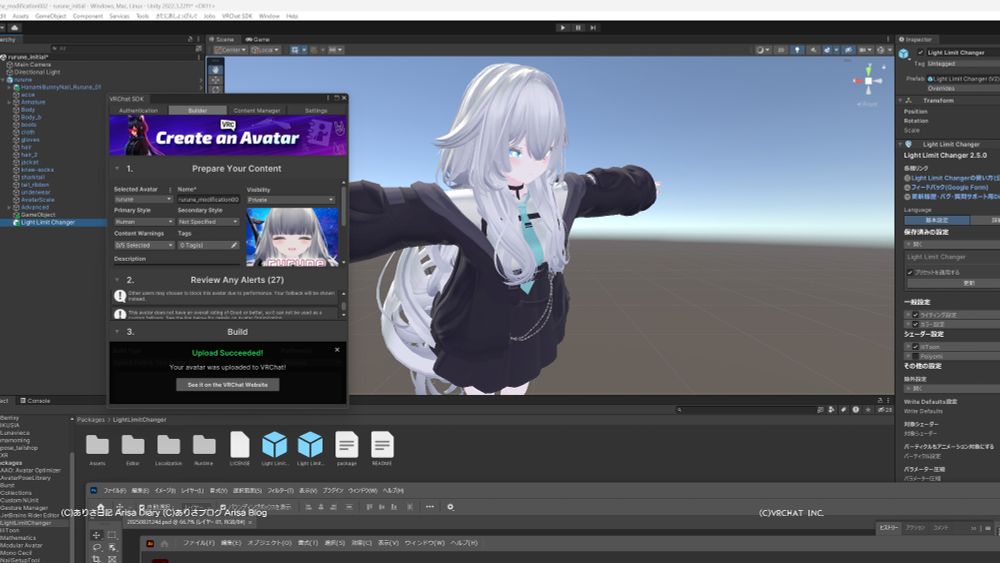Switch to Authentication tab in VRChat SDK
This screenshot has height=563, width=1000.
pos(138,110)
